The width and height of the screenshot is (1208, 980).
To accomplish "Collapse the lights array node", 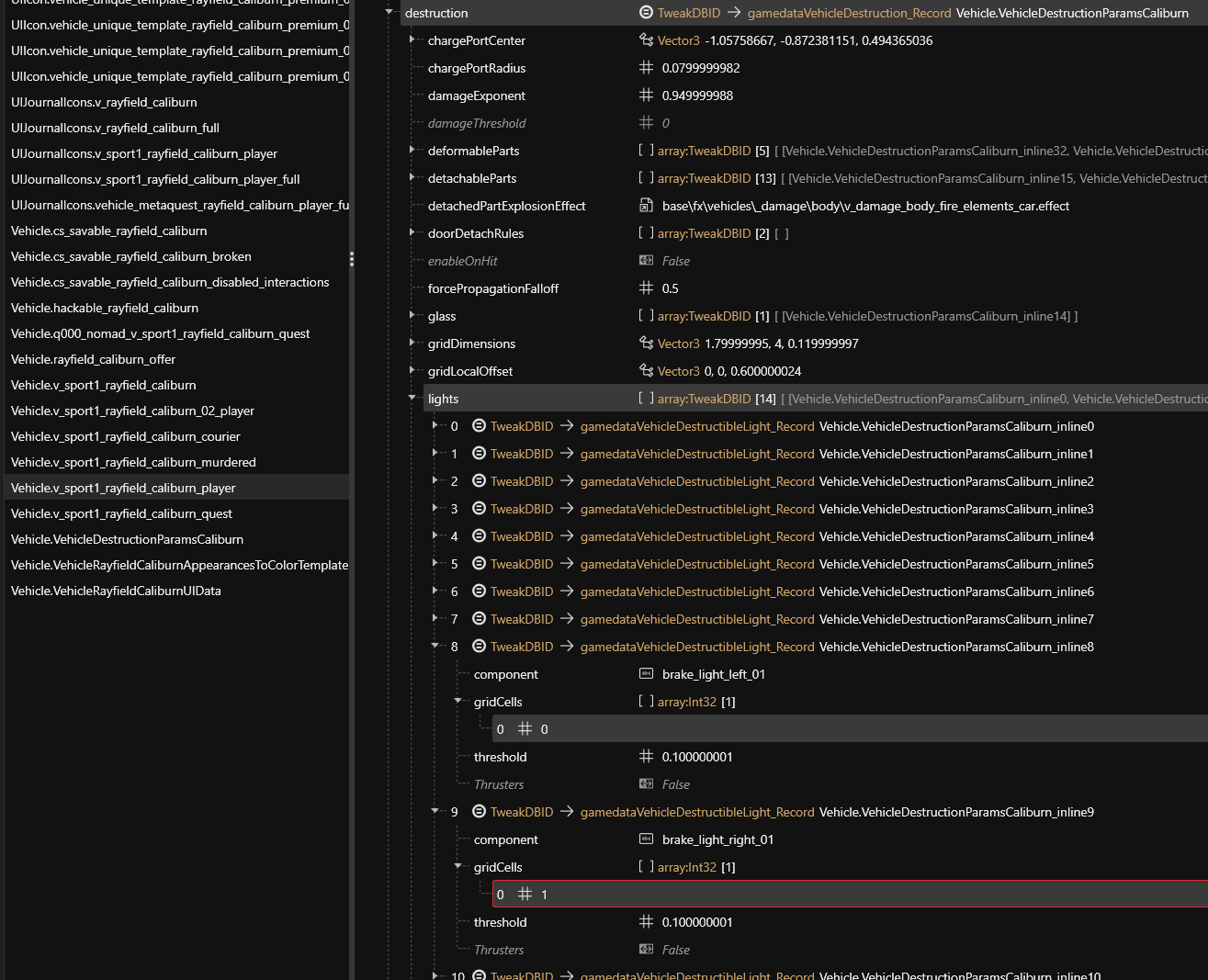I will coord(412,399).
